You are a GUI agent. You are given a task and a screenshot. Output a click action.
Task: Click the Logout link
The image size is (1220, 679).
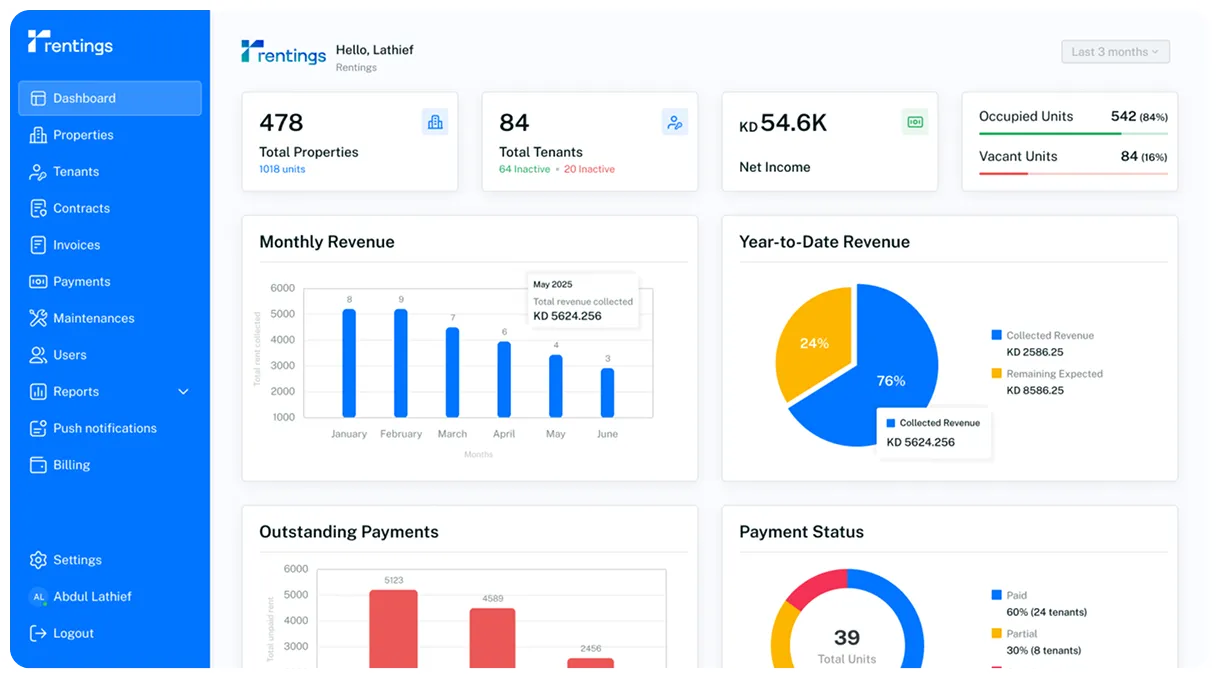(x=73, y=633)
